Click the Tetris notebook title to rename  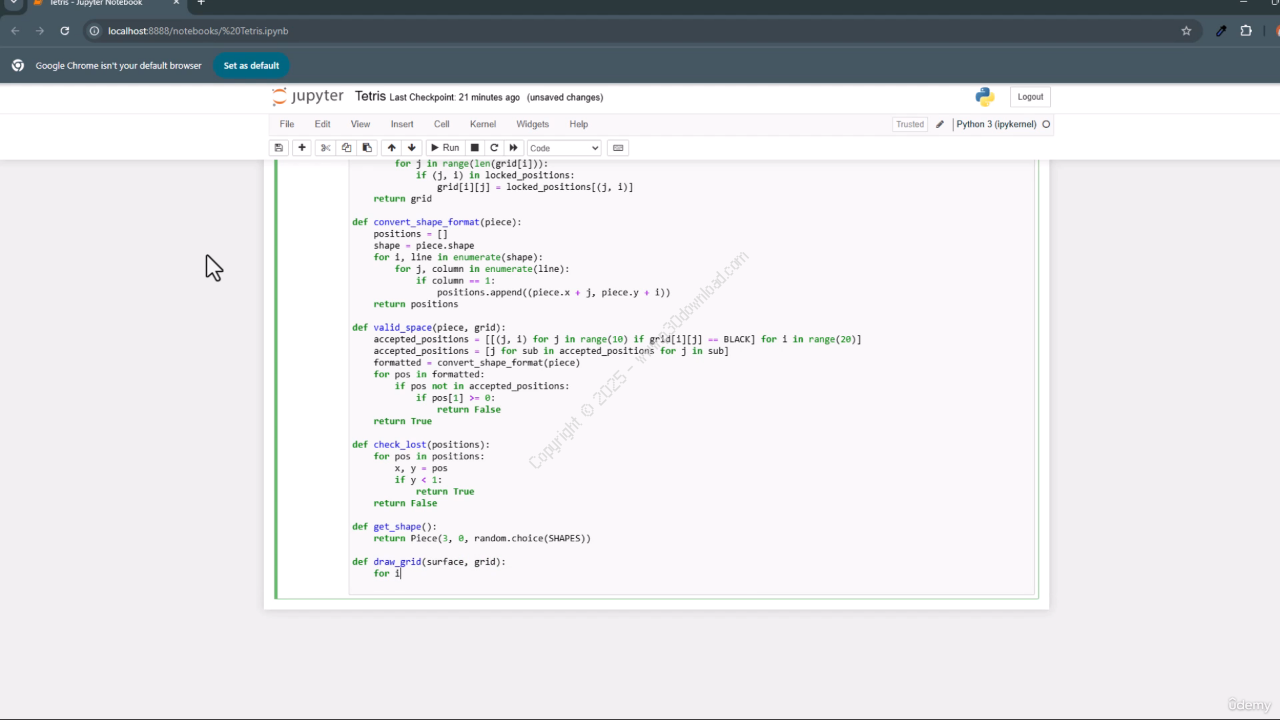coord(370,97)
